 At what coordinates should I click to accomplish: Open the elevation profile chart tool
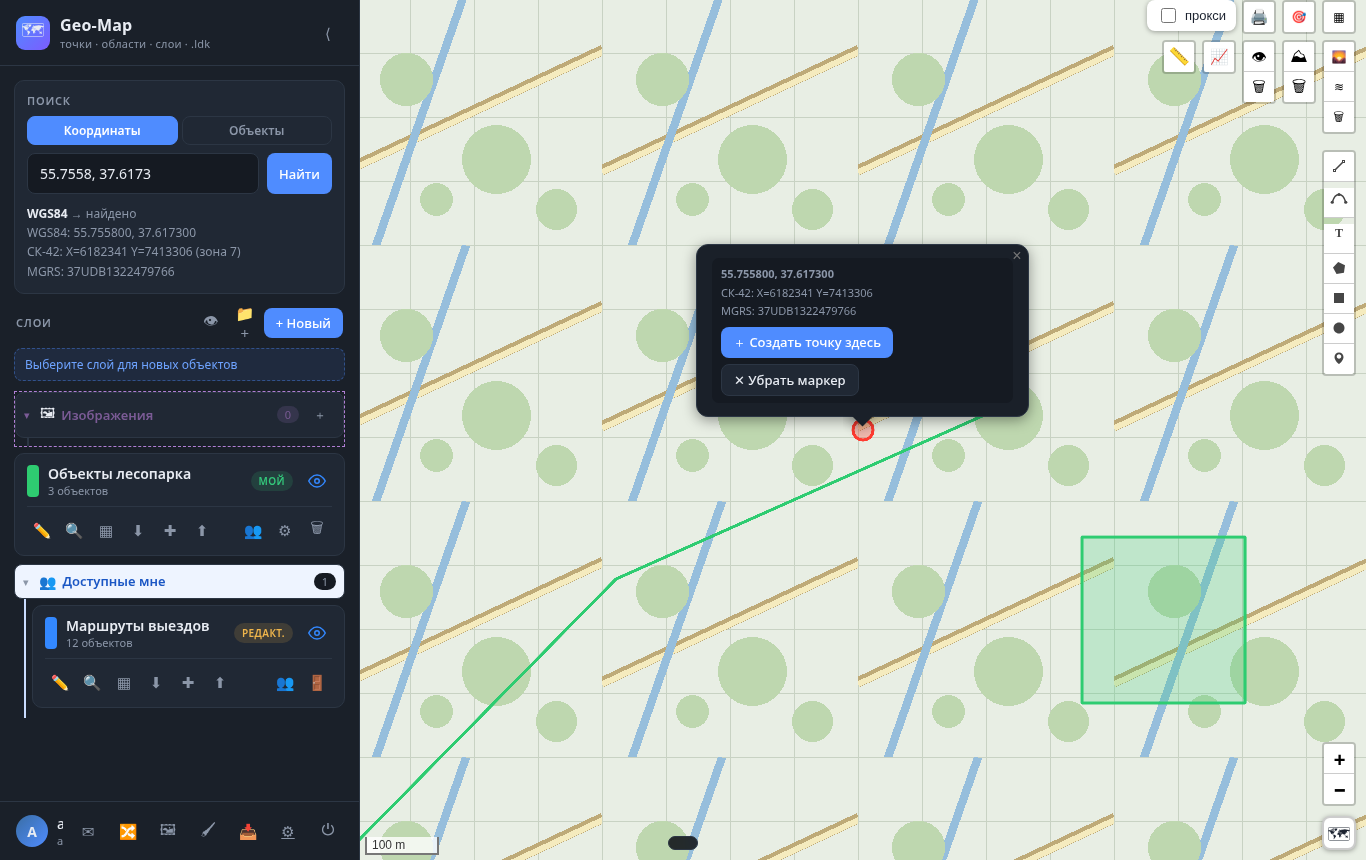[1219, 57]
